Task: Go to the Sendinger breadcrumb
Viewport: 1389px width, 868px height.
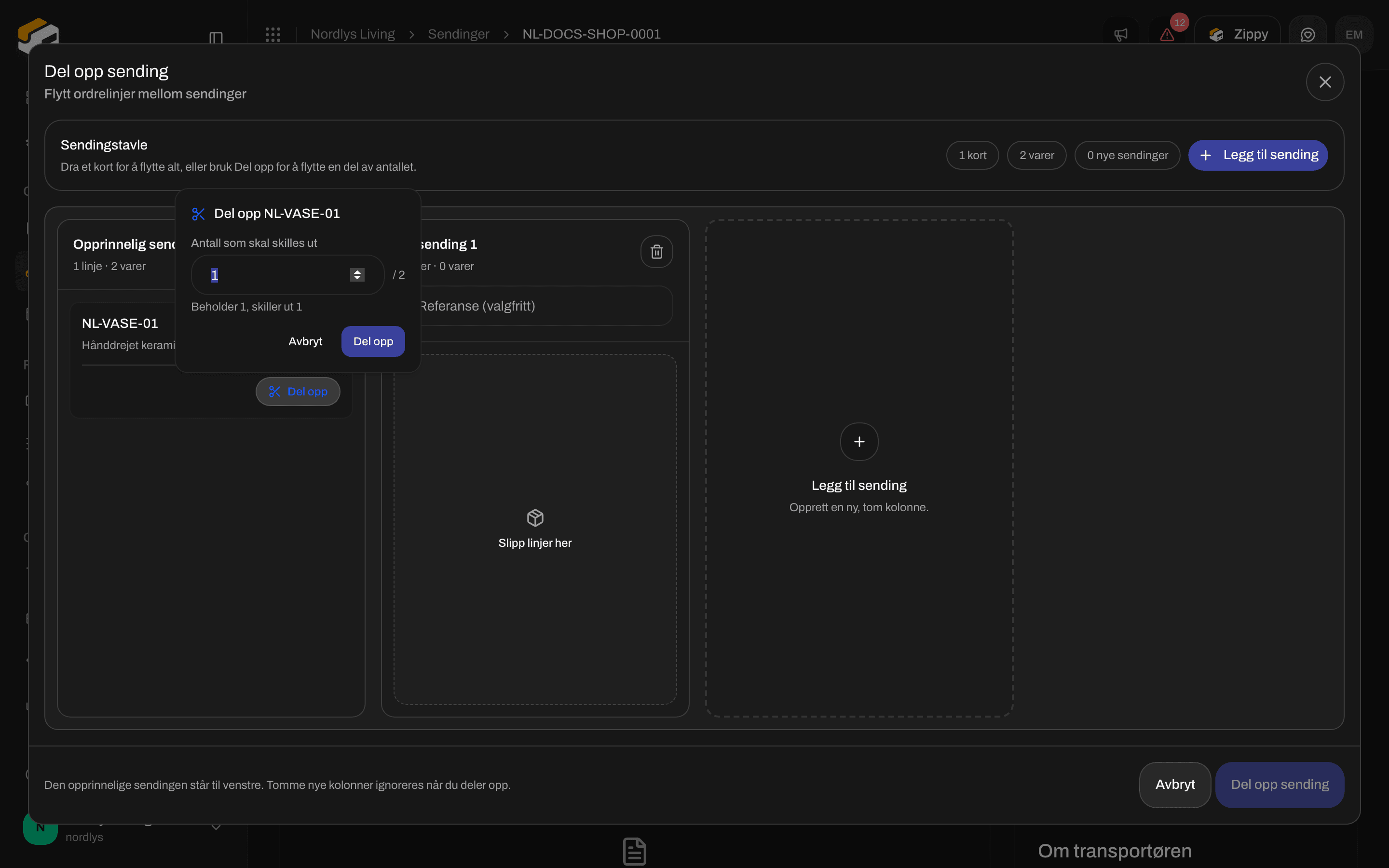Action: coord(458,34)
